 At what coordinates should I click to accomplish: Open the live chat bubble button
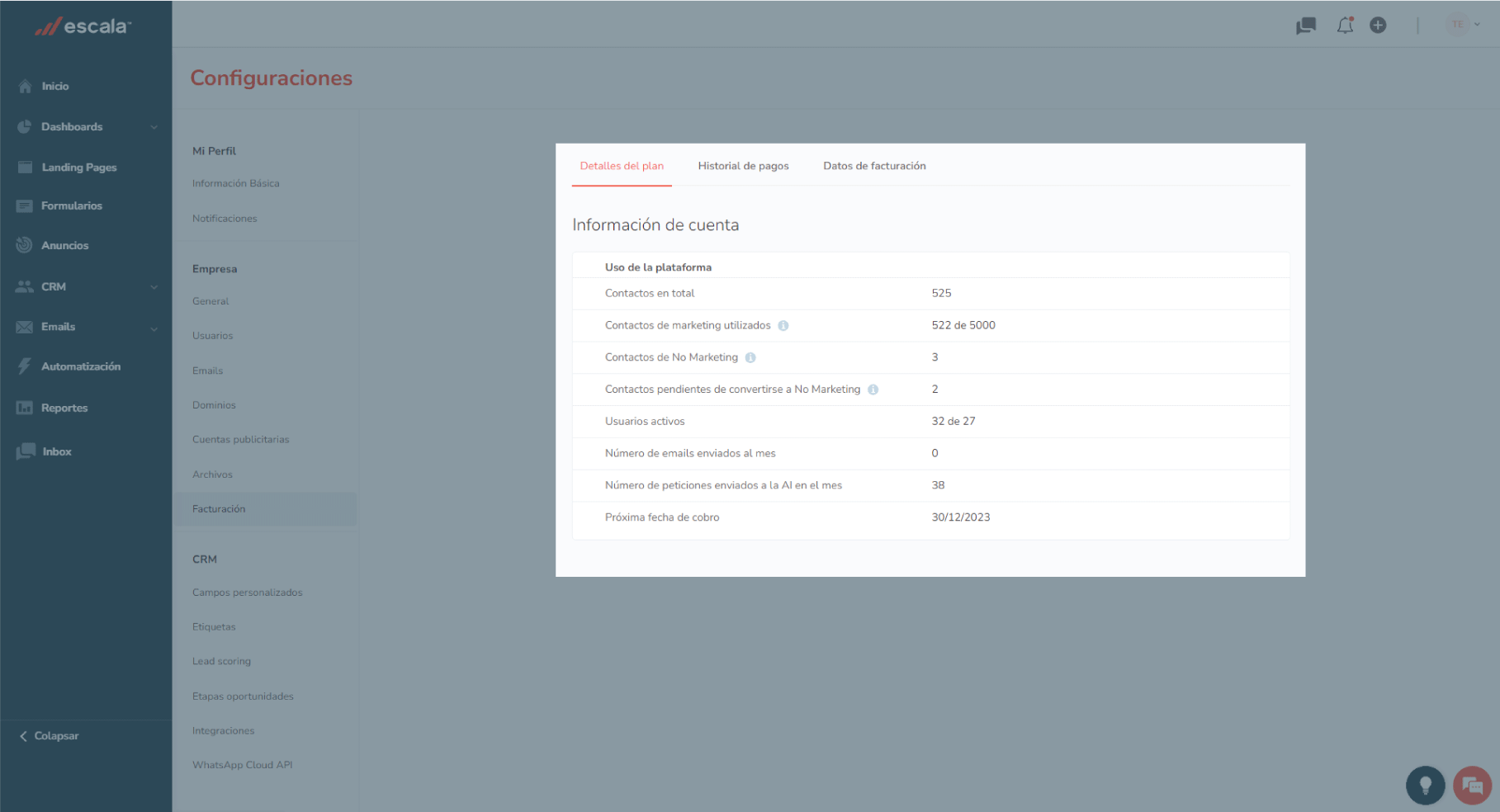tap(1472, 786)
